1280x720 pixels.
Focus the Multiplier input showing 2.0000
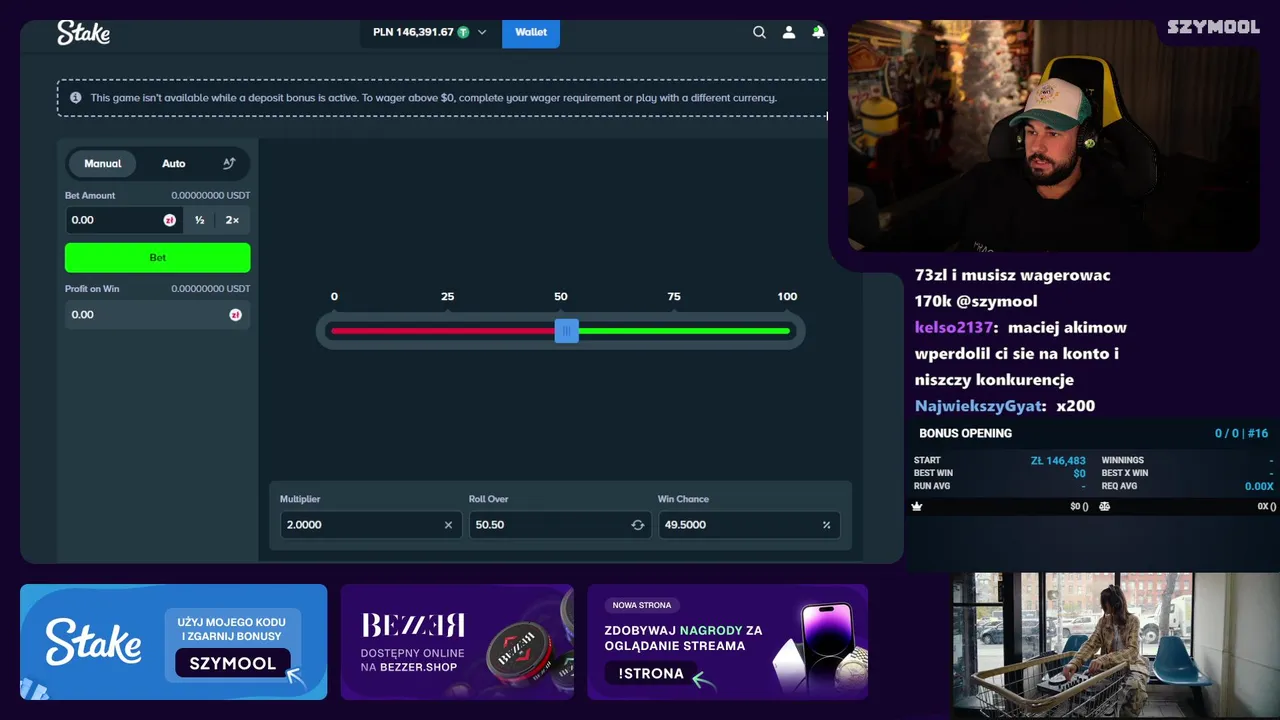370,525
